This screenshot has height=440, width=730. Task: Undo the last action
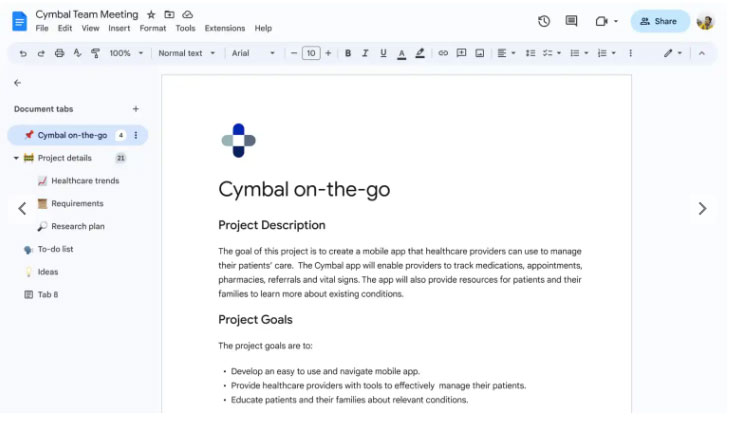tap(23, 53)
